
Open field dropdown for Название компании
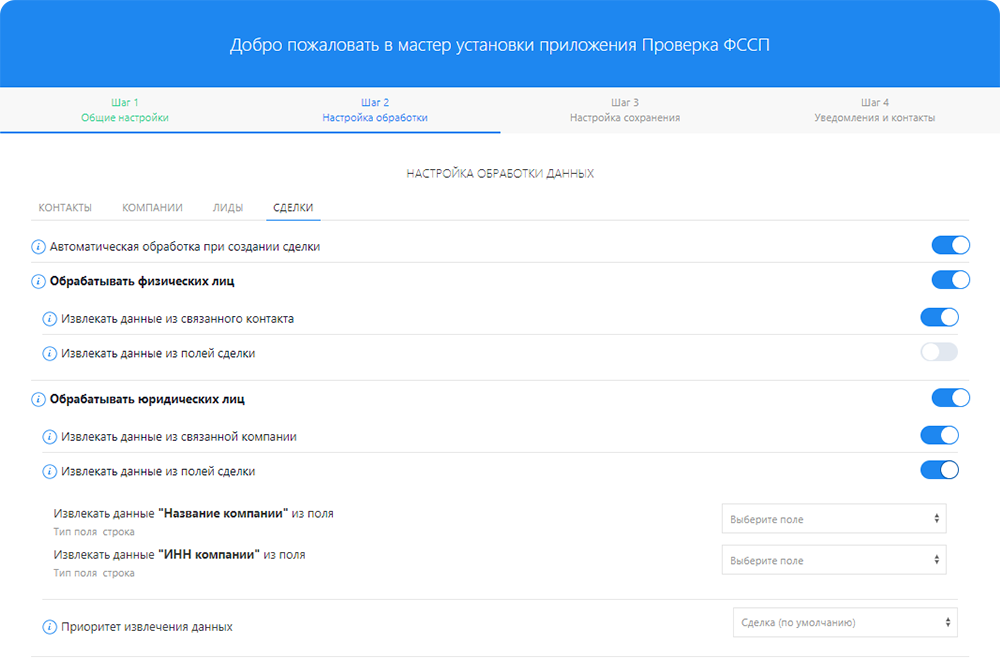coord(833,519)
